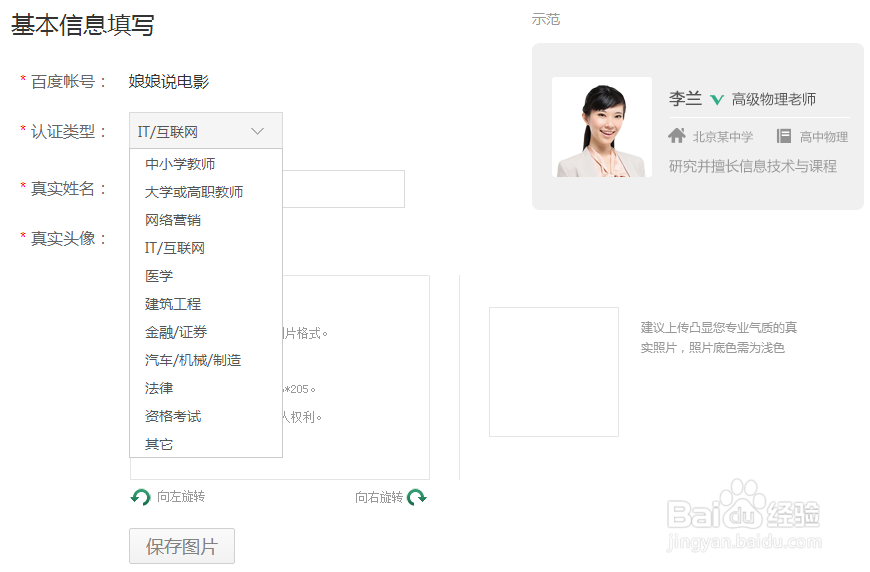This screenshot has width=870, height=572.
Task: Save the picture with 保存图片 button
Action: pyautogui.click(x=182, y=546)
